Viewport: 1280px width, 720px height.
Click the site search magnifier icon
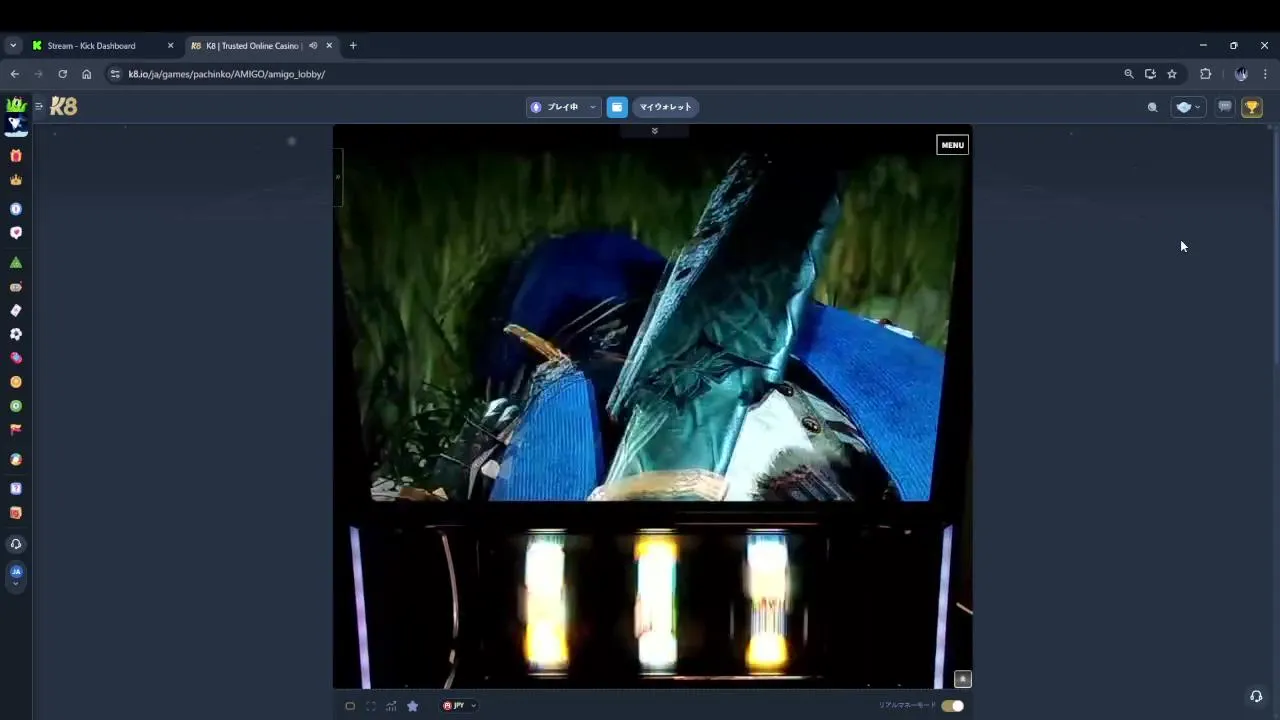pos(1152,107)
